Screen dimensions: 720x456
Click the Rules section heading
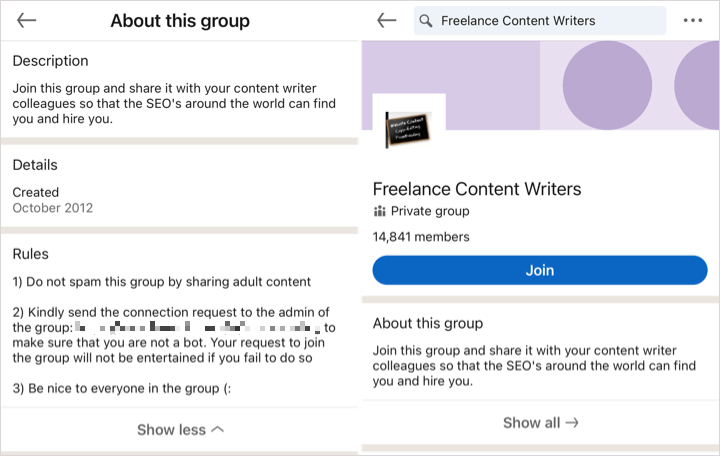pyautogui.click(x=31, y=254)
